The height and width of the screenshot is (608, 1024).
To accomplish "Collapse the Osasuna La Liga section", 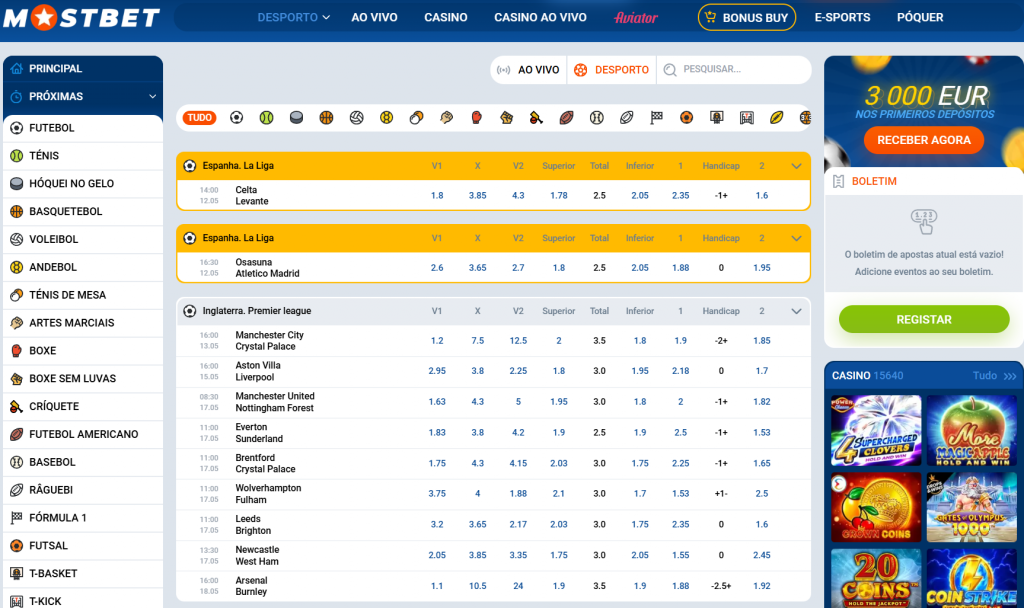I will click(796, 238).
